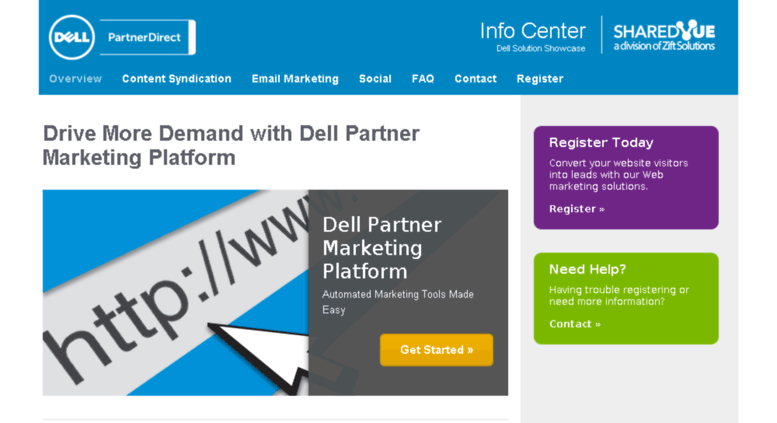
Task: Select Register in the navigation bar
Action: 540,79
